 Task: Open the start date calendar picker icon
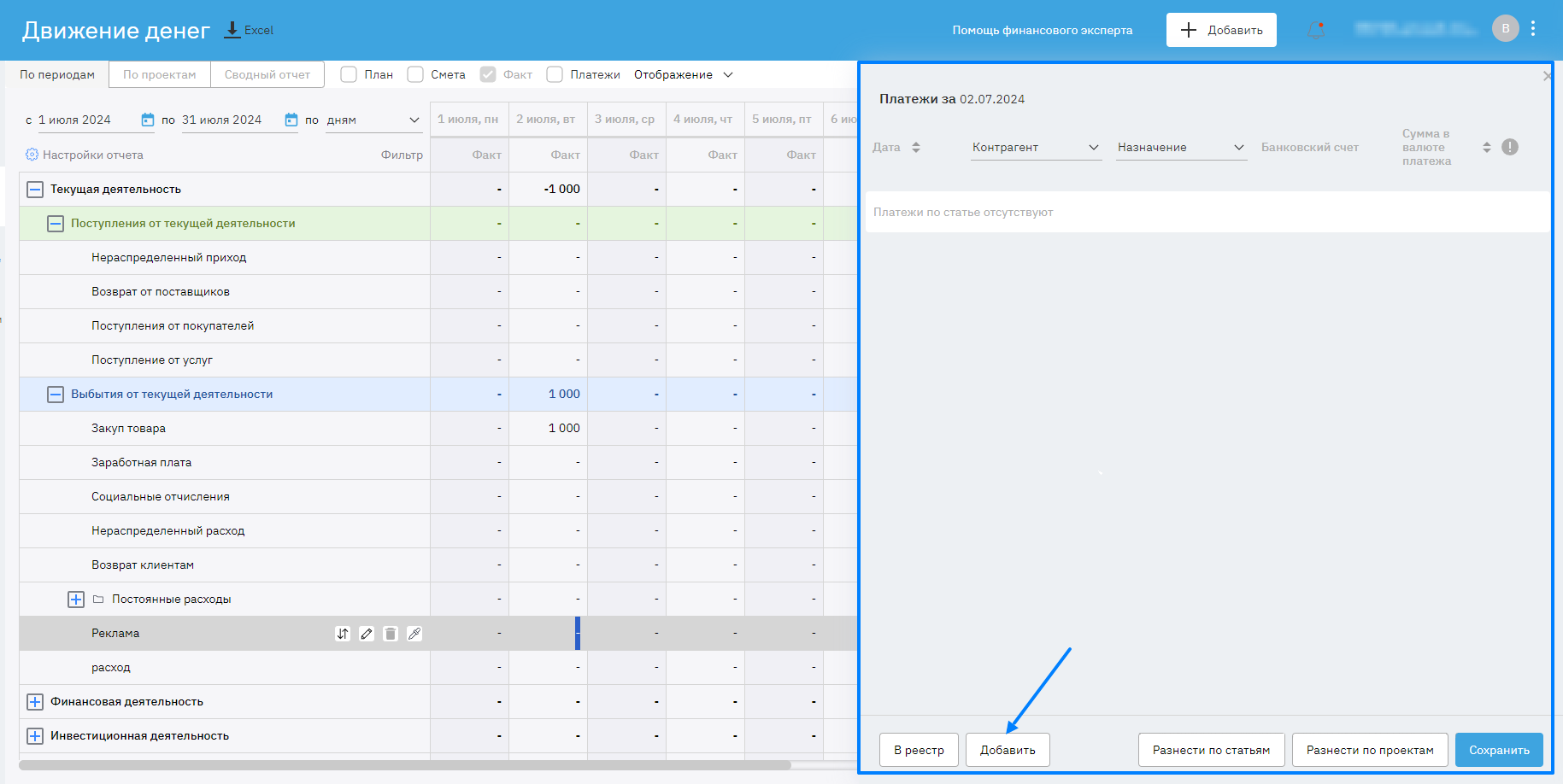tap(148, 120)
